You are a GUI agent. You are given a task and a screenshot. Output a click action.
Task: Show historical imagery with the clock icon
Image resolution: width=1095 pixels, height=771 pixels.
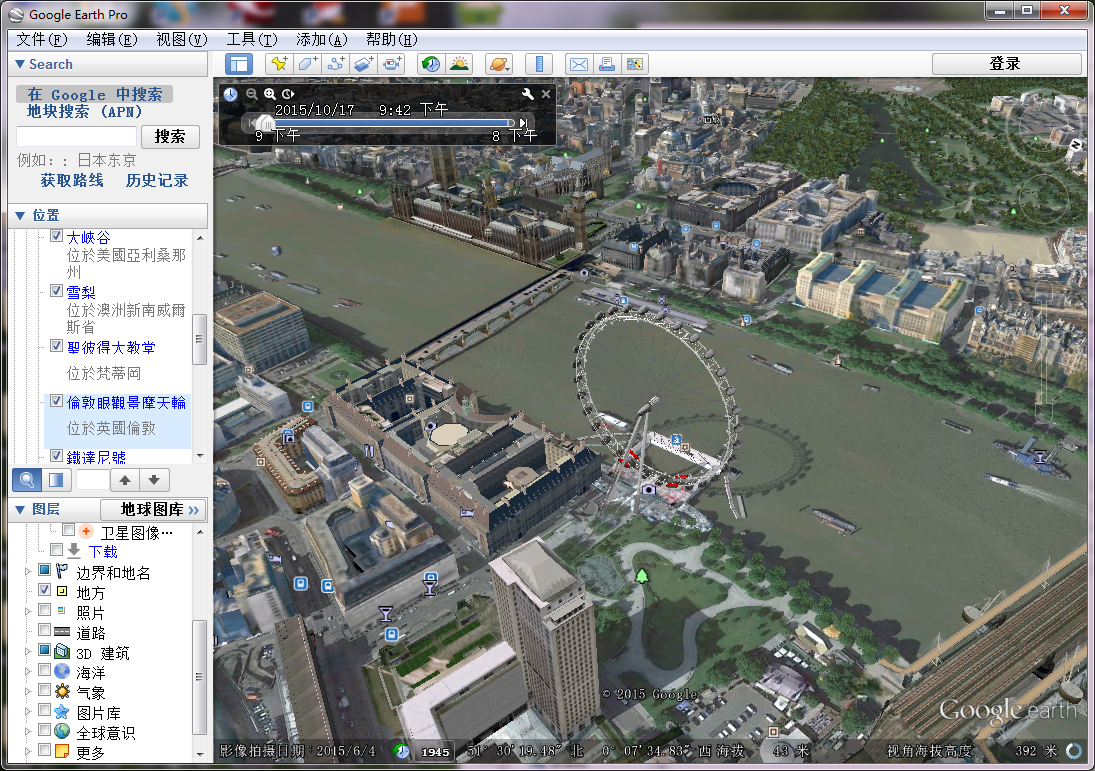coord(431,64)
